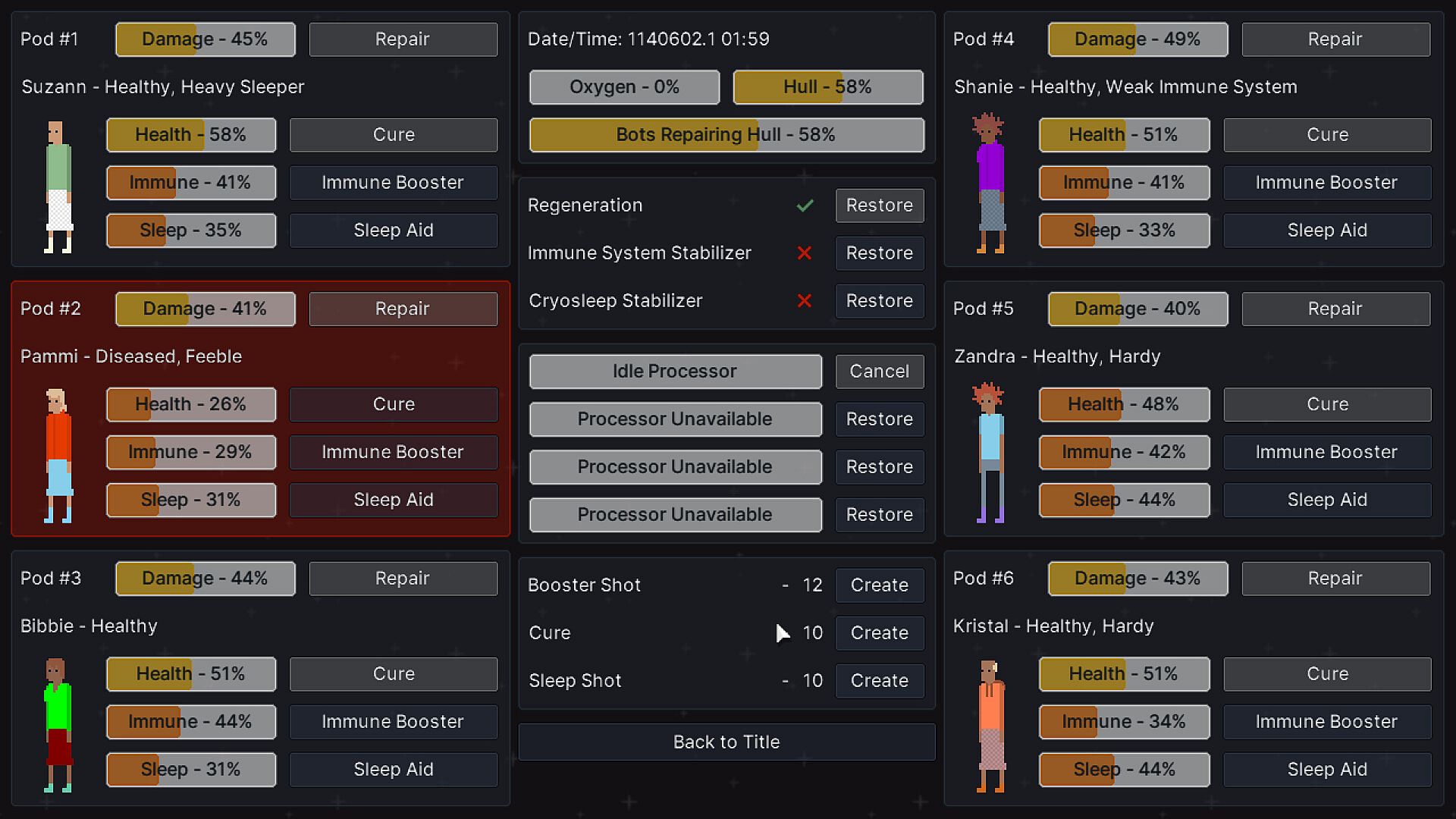The image size is (1456, 819).
Task: Apply Immune Booster to Kristal
Action: (x=1326, y=722)
